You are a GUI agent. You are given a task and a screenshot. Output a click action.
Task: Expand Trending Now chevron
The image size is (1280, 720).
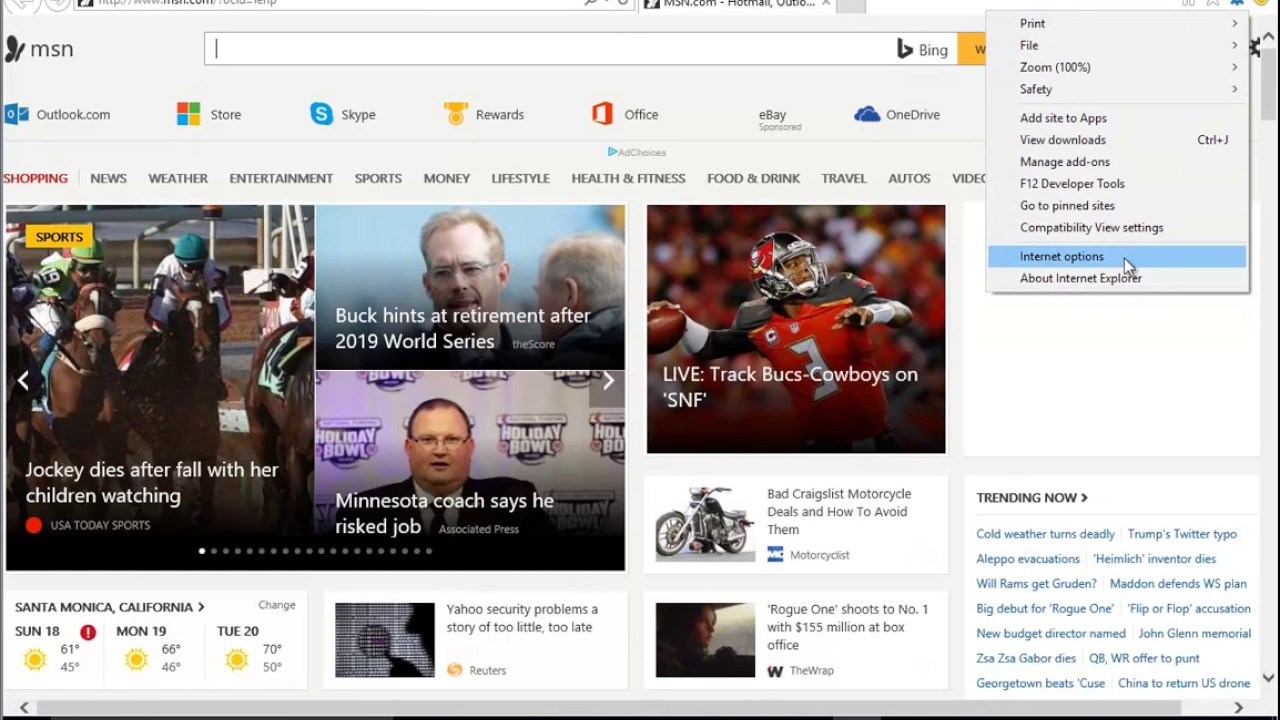(x=1084, y=498)
